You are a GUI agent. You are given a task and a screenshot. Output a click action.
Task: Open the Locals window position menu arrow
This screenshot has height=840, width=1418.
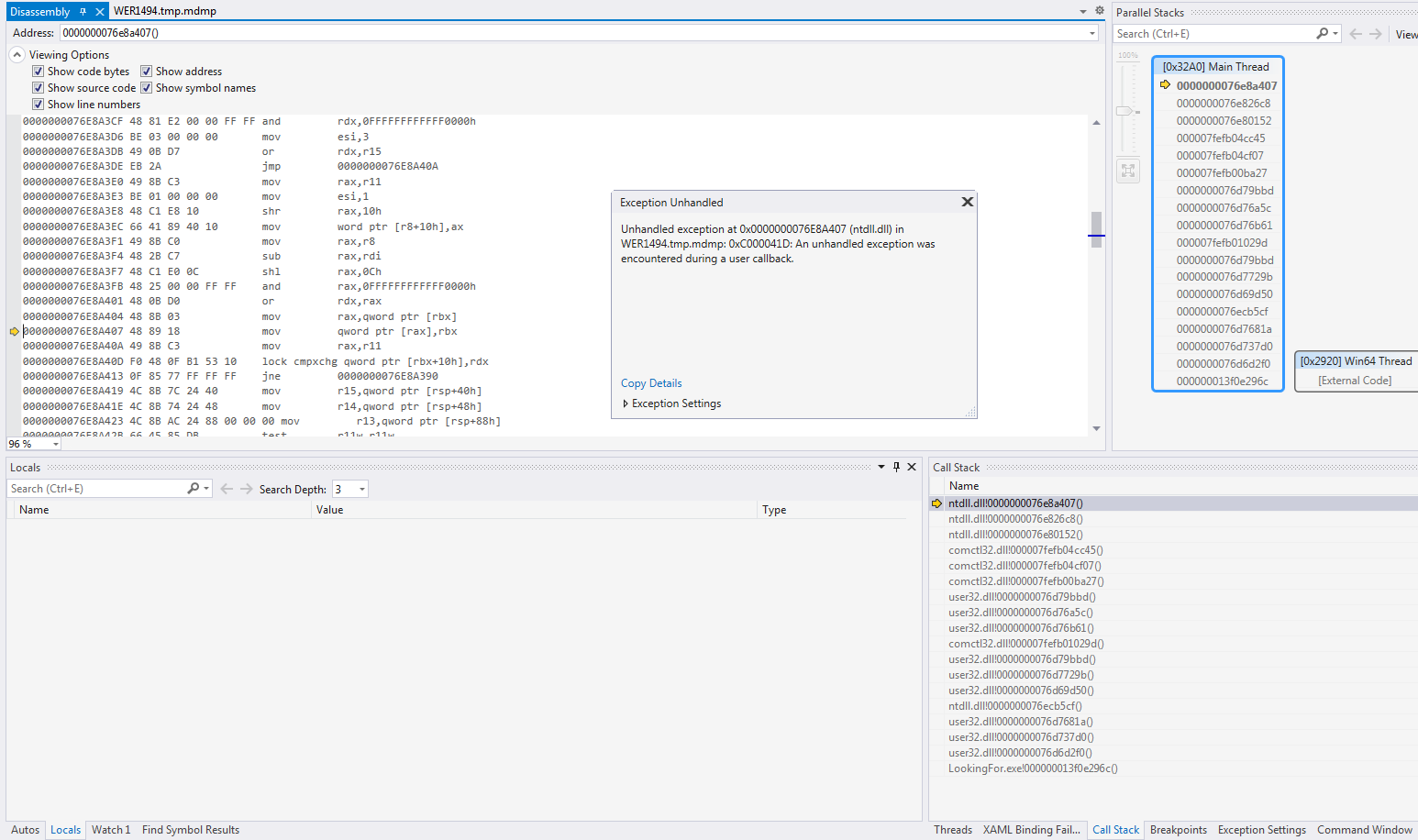[x=881, y=467]
